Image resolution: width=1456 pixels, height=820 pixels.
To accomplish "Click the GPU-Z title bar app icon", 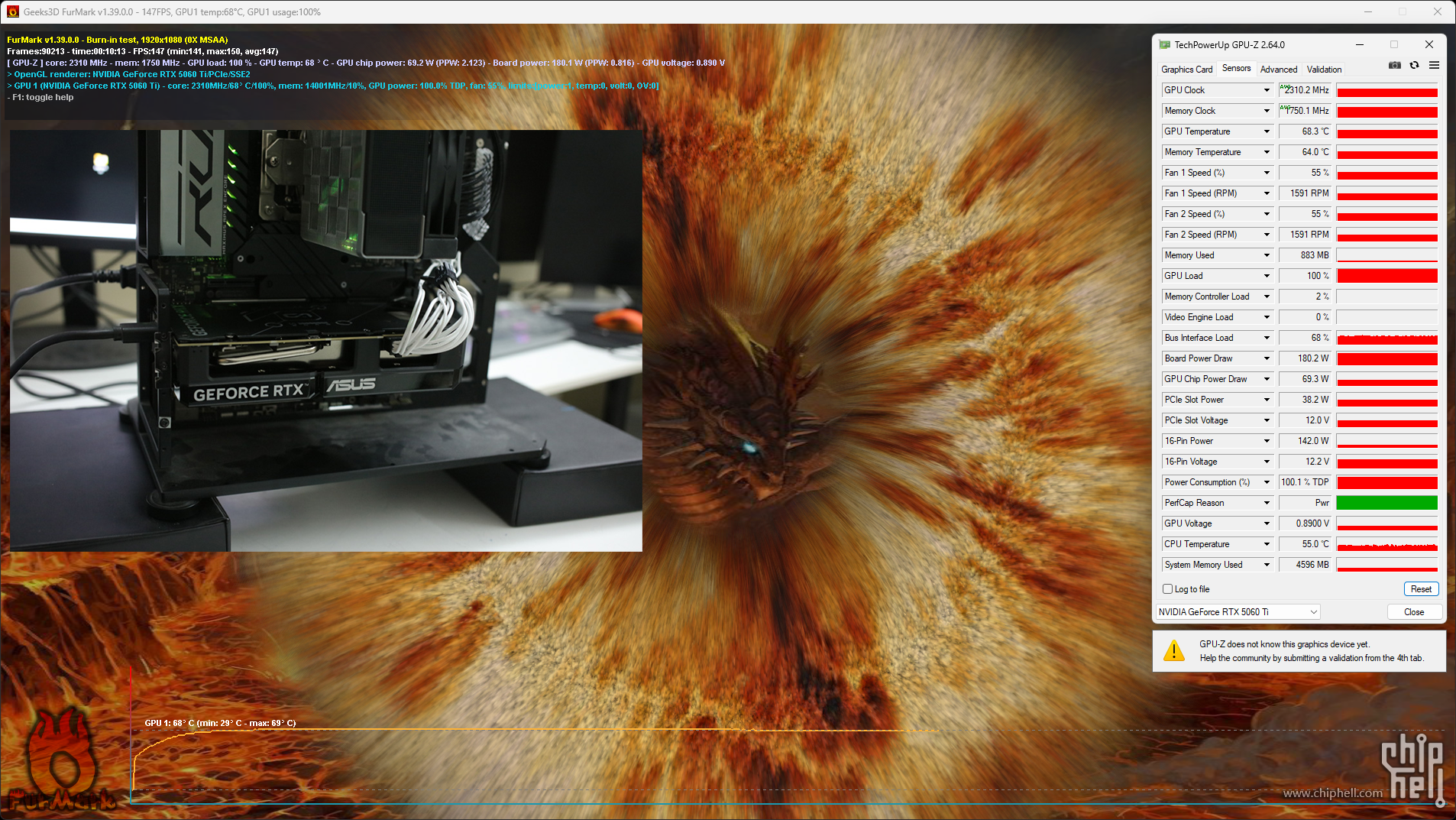I will [x=1164, y=45].
